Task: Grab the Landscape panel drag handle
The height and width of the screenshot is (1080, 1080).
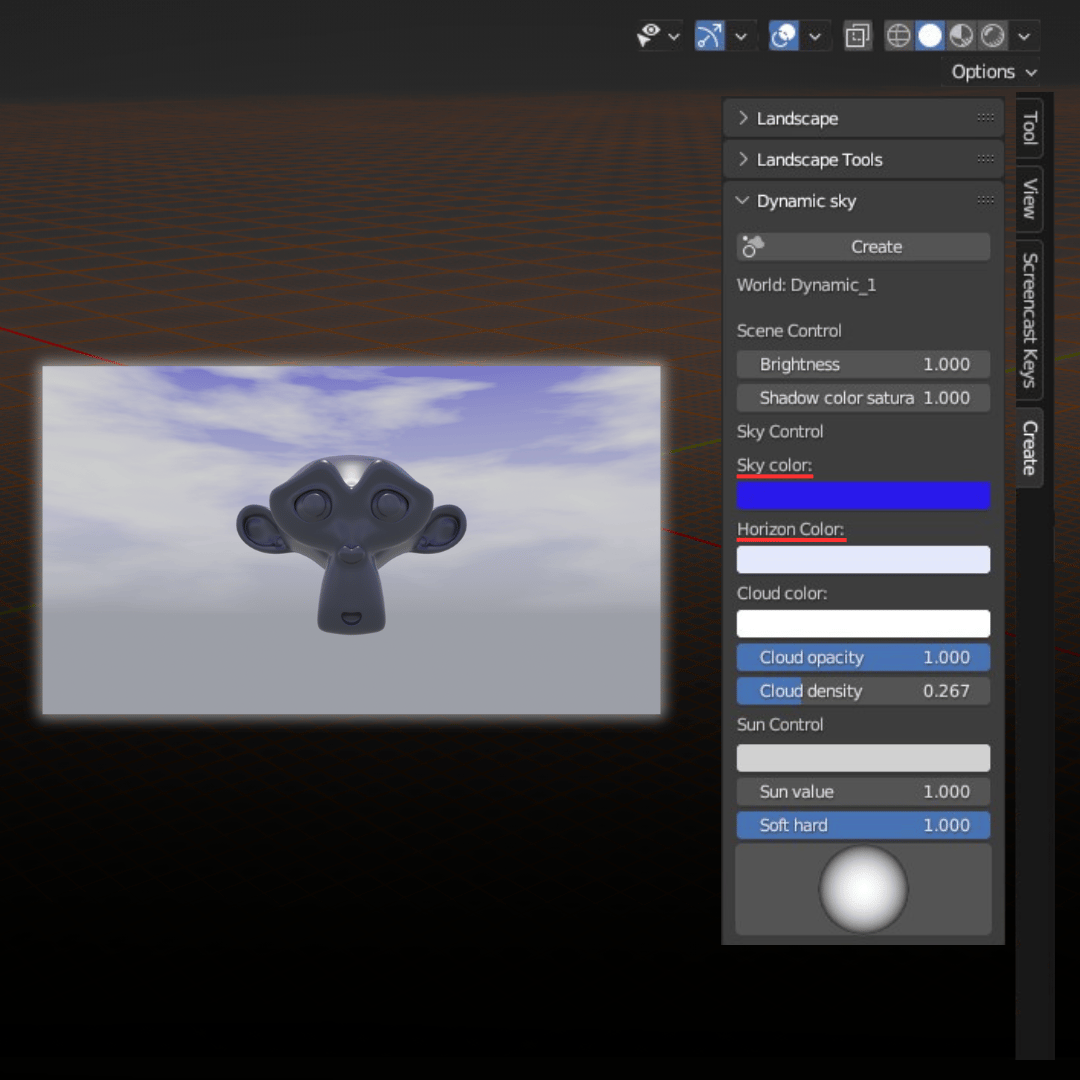Action: (985, 118)
